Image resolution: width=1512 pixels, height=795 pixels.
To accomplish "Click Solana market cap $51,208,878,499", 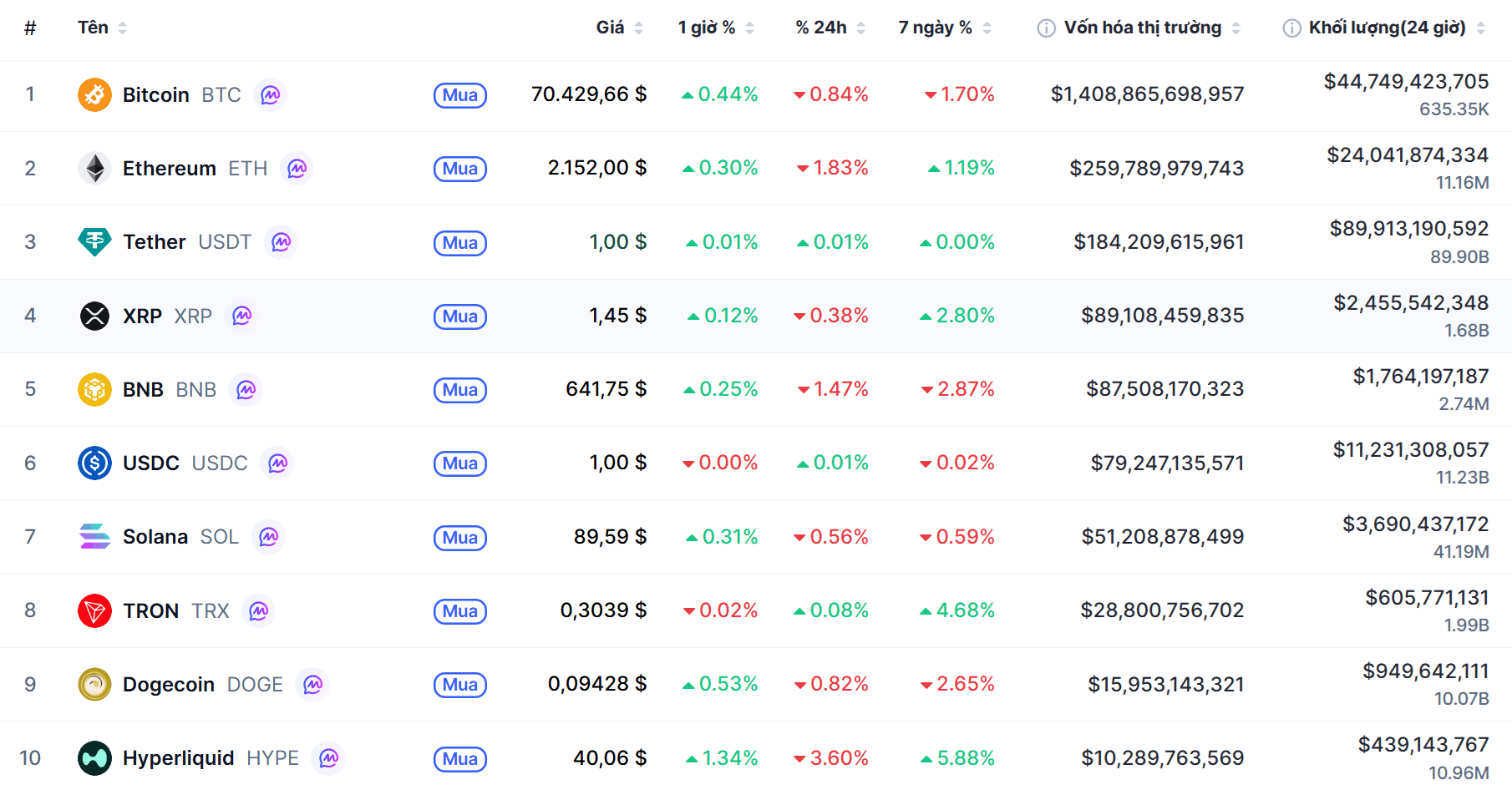I will [x=1163, y=537].
